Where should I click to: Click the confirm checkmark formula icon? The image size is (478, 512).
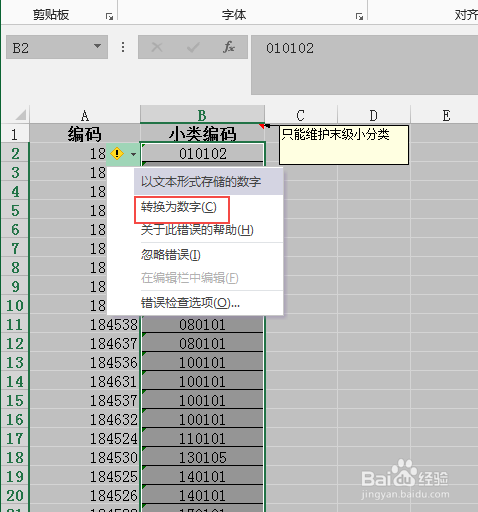(193, 47)
